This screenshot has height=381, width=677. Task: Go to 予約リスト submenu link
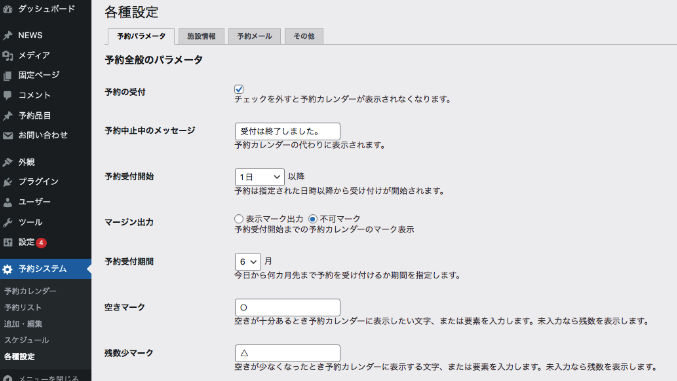point(23,308)
